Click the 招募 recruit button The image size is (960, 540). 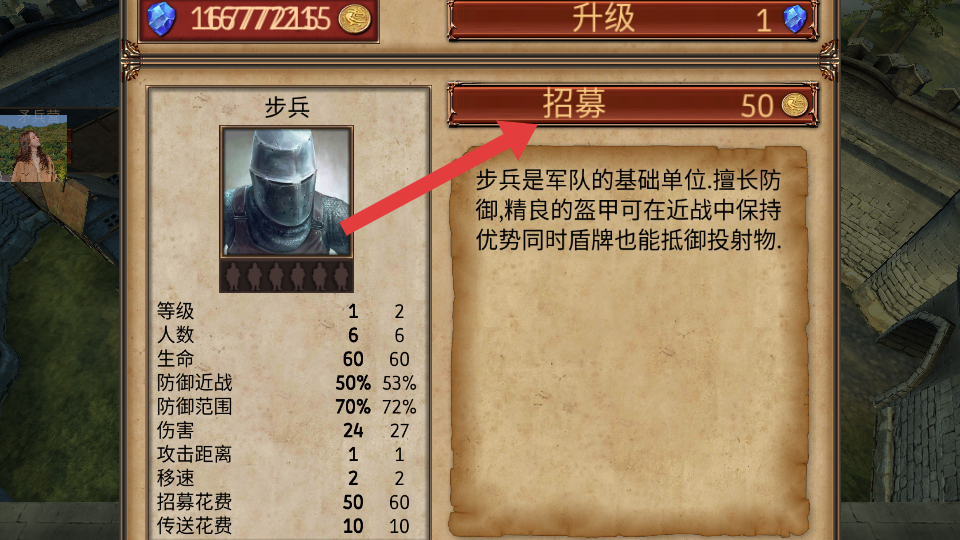633,105
